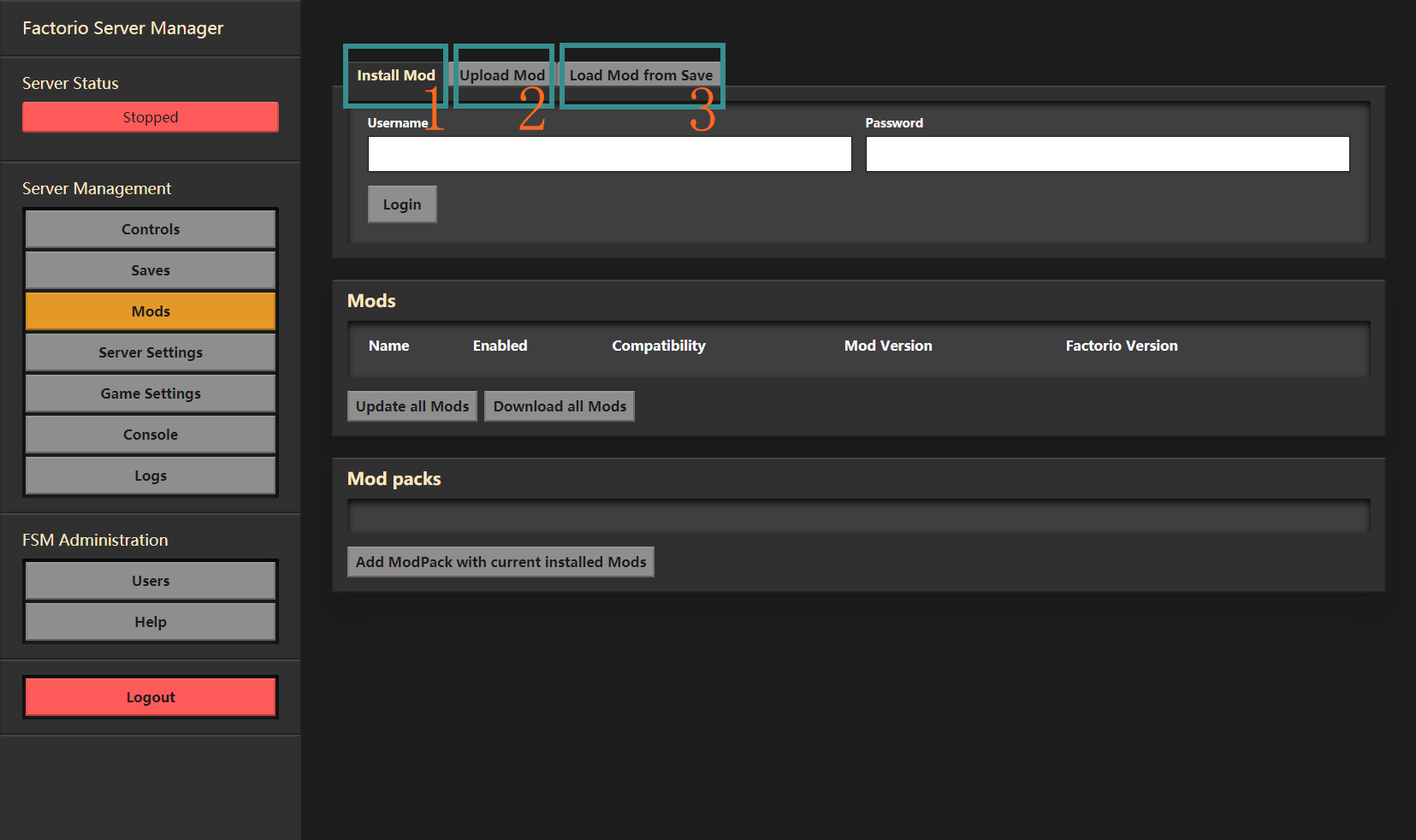Click the Name column header

point(388,346)
